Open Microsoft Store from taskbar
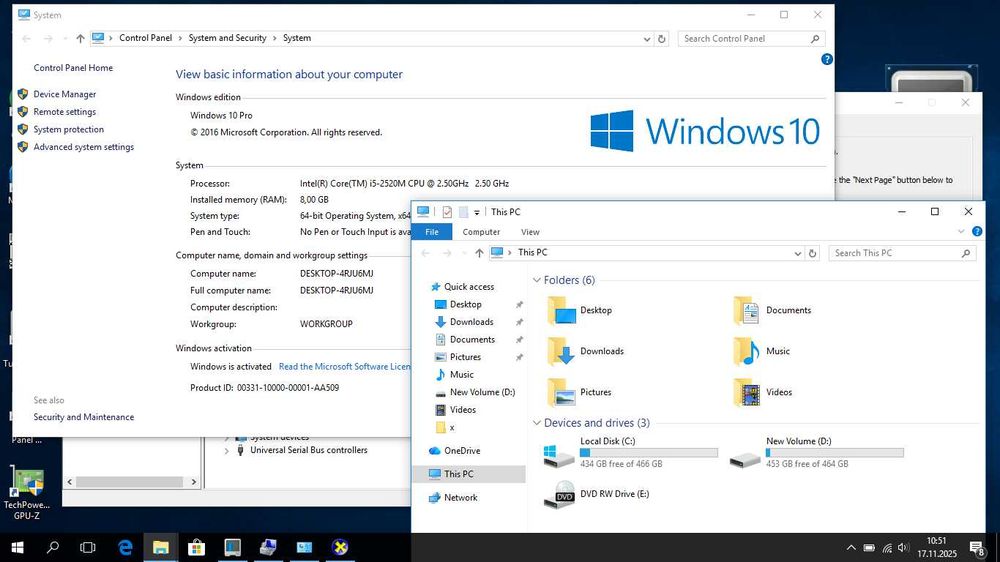 pos(196,547)
